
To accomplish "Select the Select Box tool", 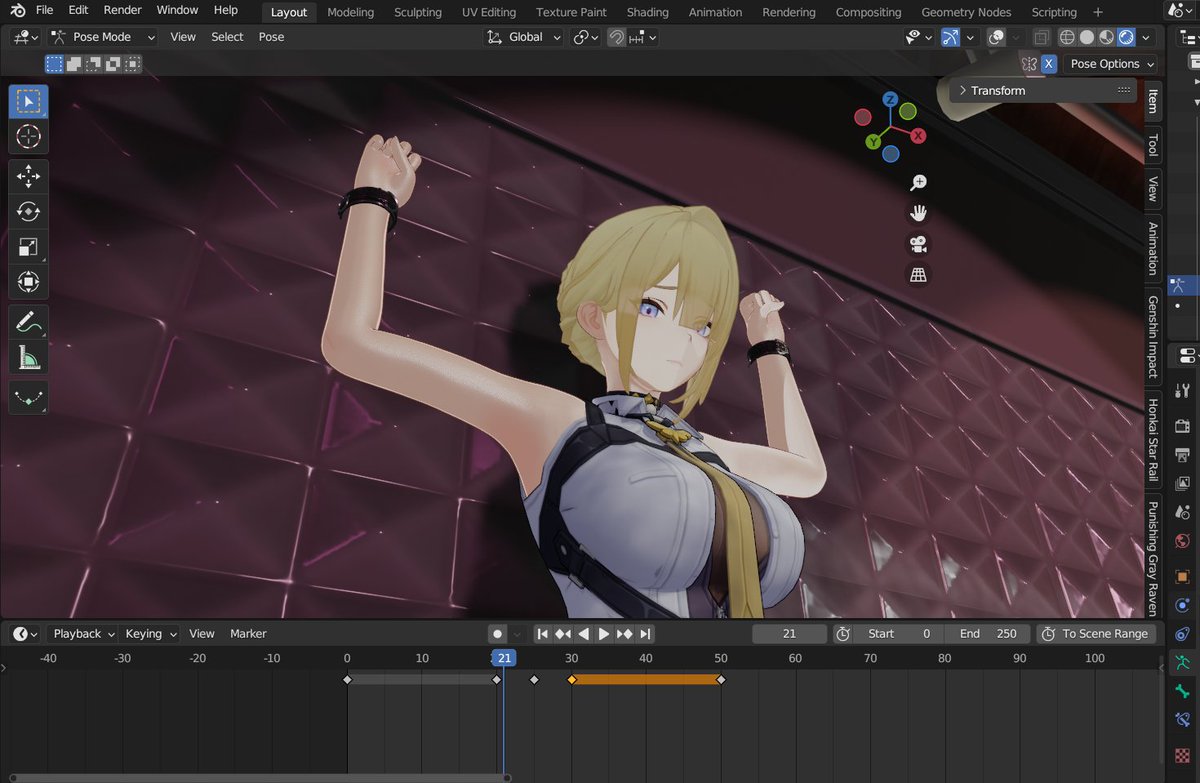I will [28, 101].
